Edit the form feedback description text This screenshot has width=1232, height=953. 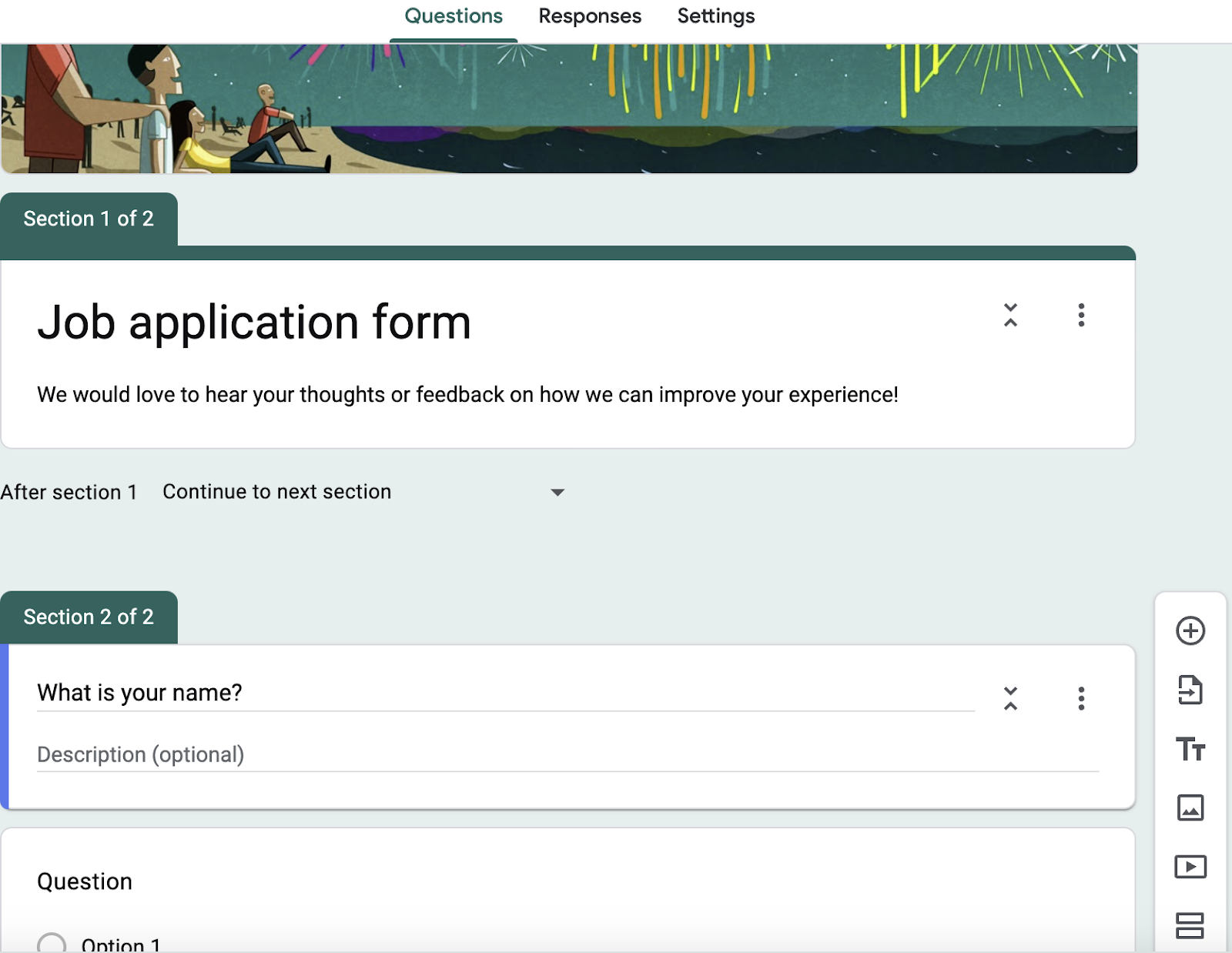(467, 394)
